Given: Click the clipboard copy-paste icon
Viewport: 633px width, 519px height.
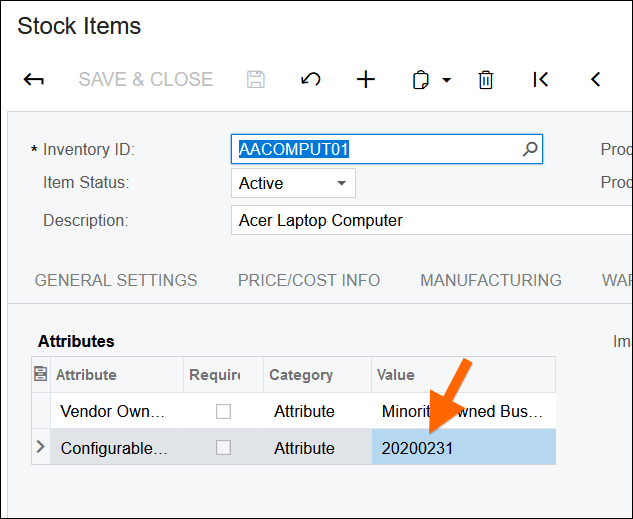Looking at the screenshot, I should point(421,80).
